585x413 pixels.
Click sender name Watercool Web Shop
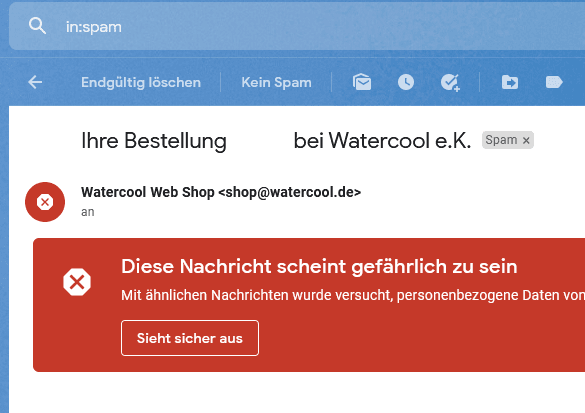point(148,192)
